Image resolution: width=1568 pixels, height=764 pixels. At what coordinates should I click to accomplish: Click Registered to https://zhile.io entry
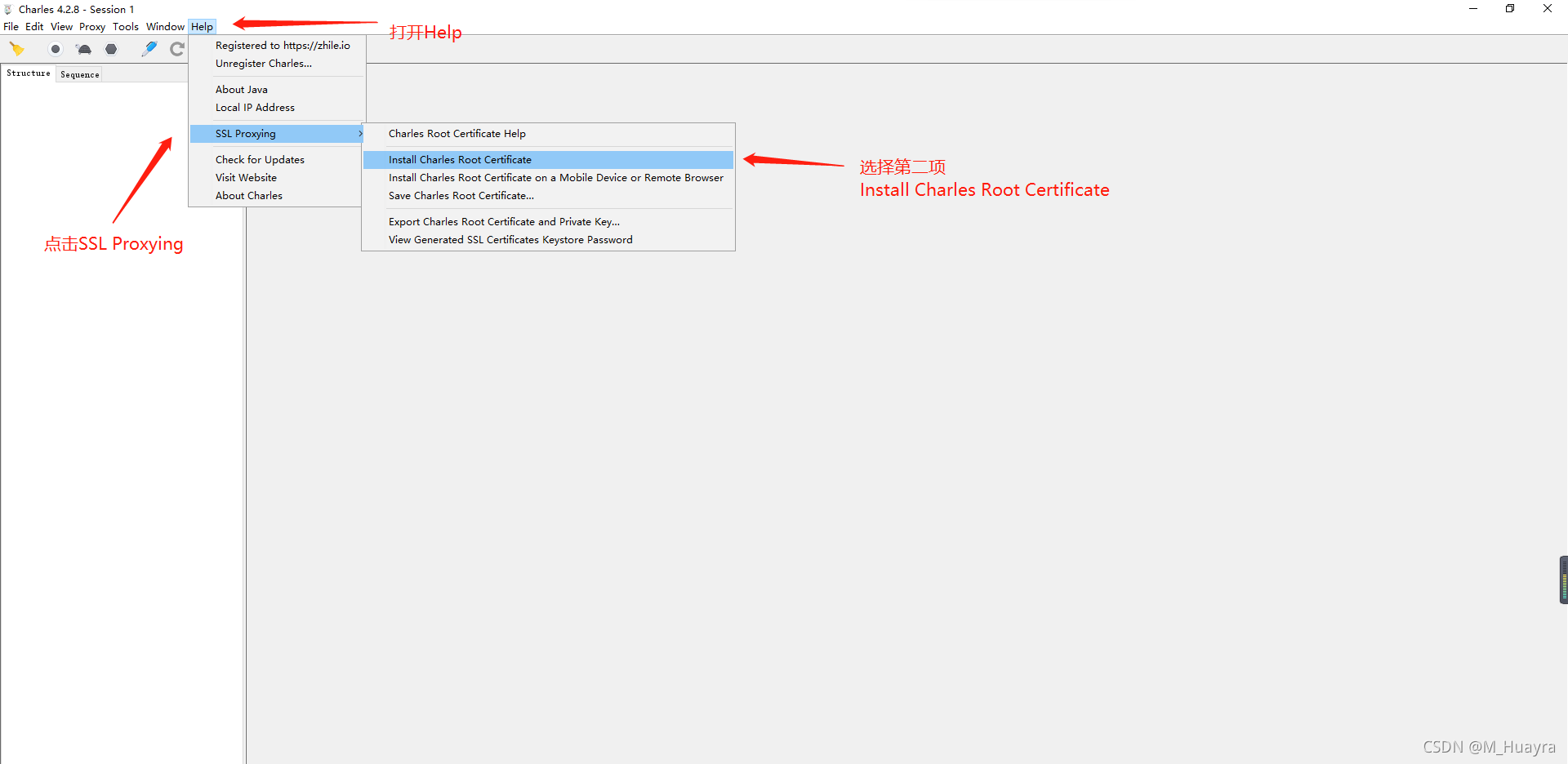(x=278, y=46)
